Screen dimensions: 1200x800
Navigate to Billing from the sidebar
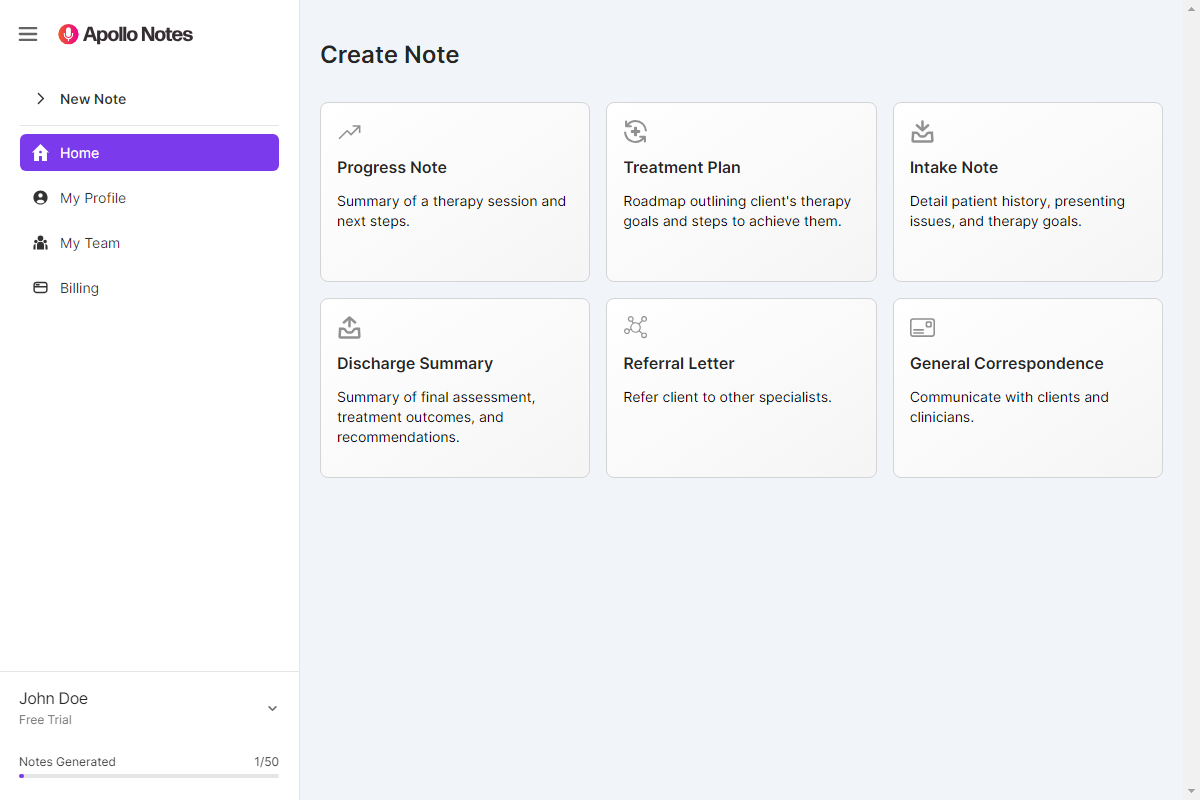point(78,287)
